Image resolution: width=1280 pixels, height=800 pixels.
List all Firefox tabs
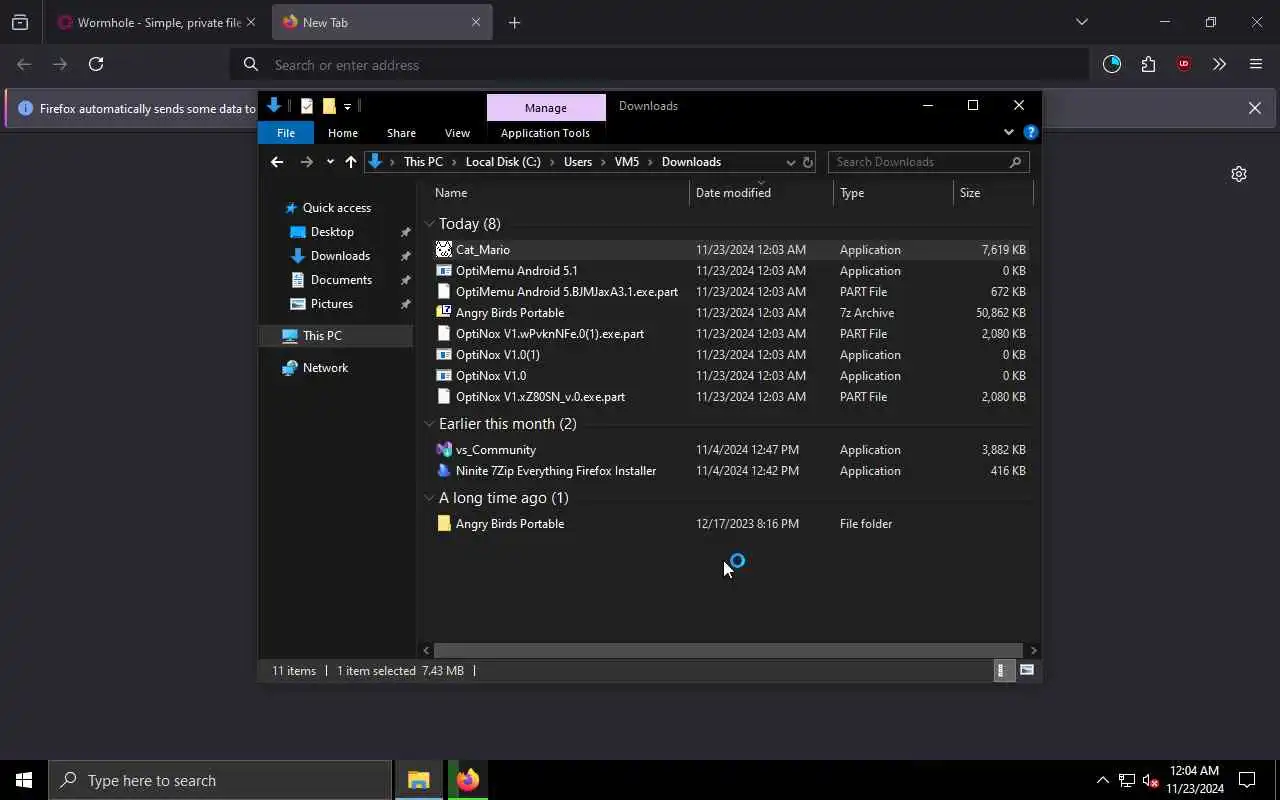[1081, 22]
